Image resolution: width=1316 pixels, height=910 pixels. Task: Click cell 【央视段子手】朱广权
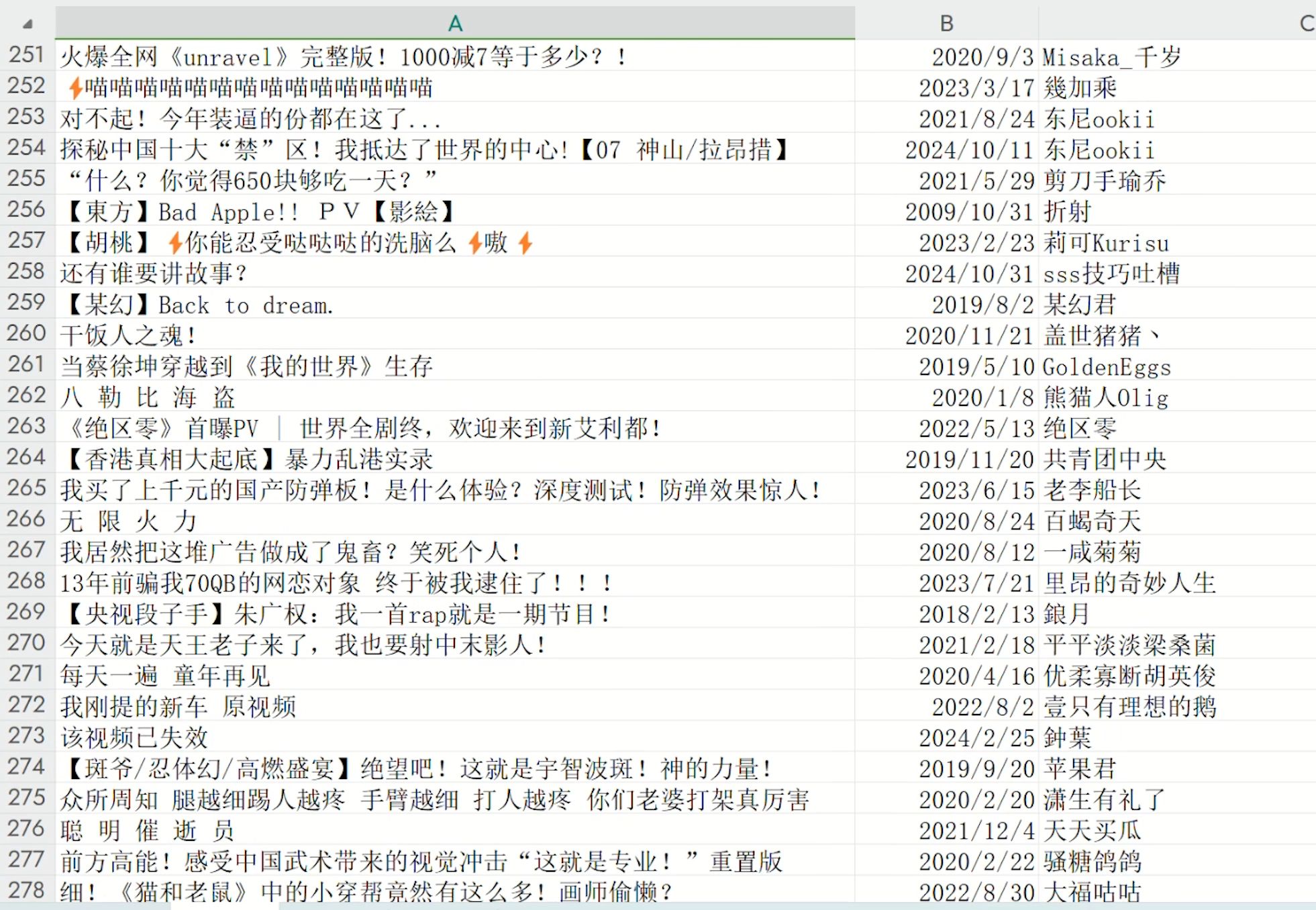tap(455, 613)
